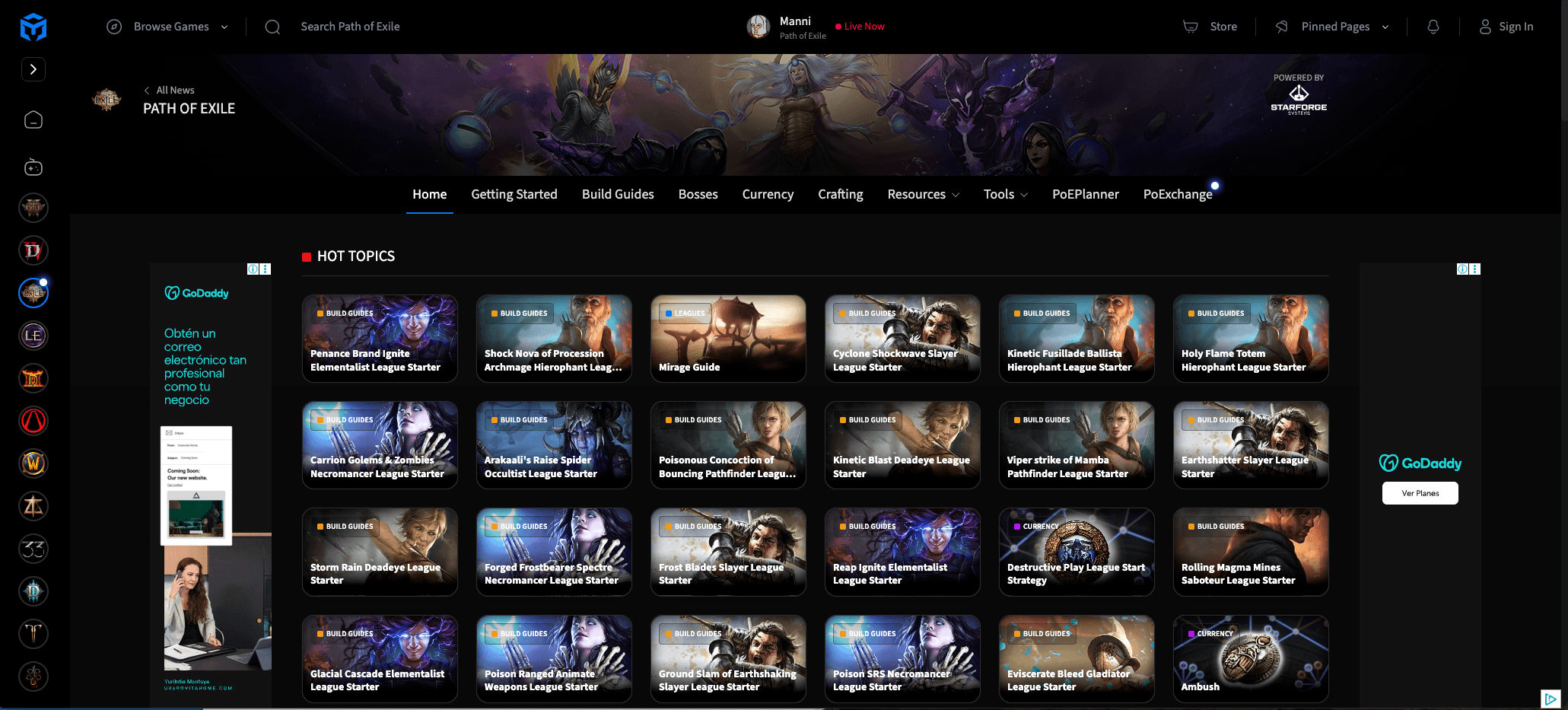Expand the left sidebar with arrow button

click(33, 69)
